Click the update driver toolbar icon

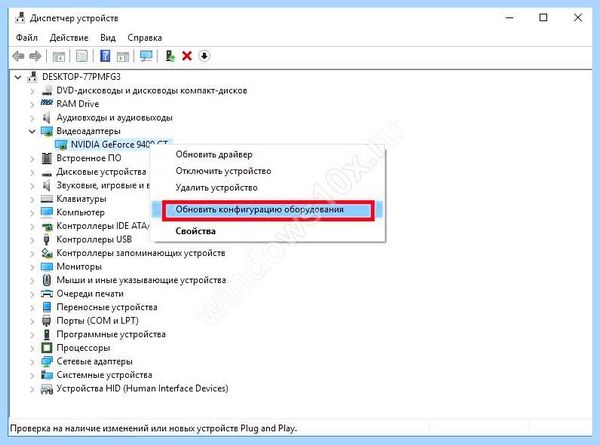tap(170, 56)
